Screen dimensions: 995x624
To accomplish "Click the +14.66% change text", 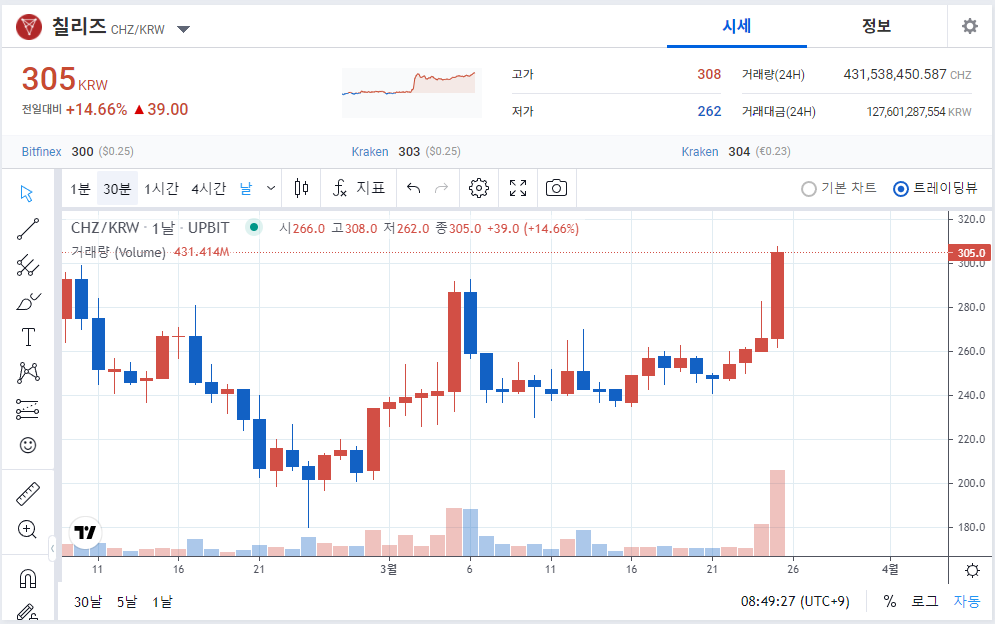I will (x=96, y=109).
